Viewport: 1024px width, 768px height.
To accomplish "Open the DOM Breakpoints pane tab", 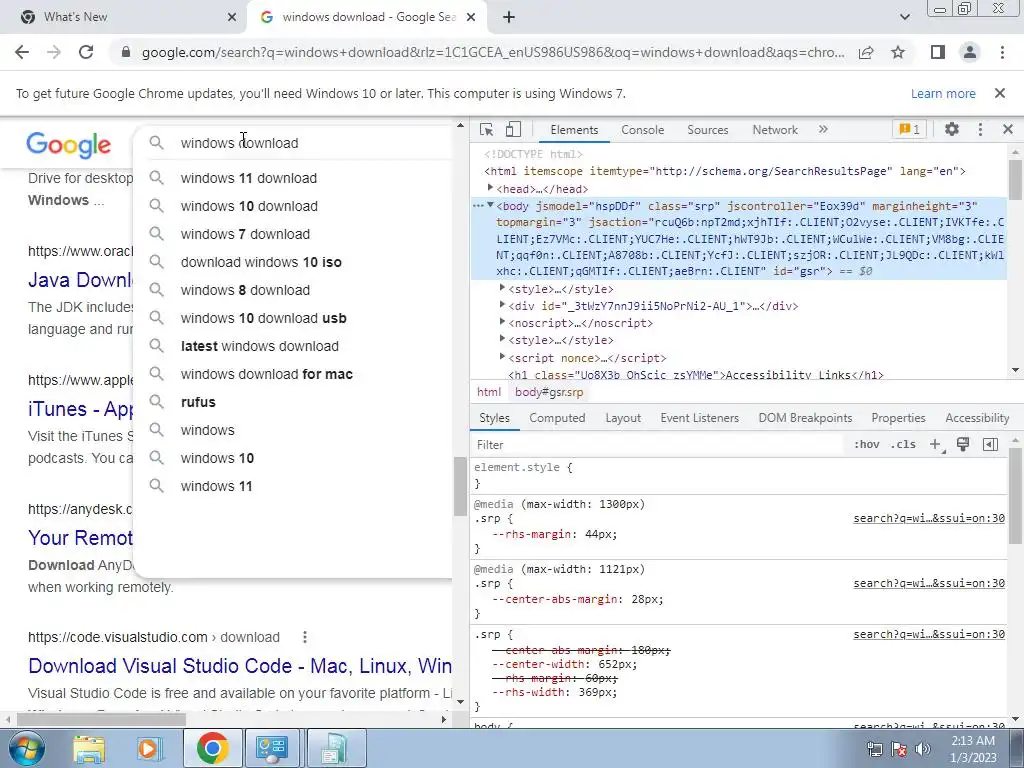I will 805,418.
